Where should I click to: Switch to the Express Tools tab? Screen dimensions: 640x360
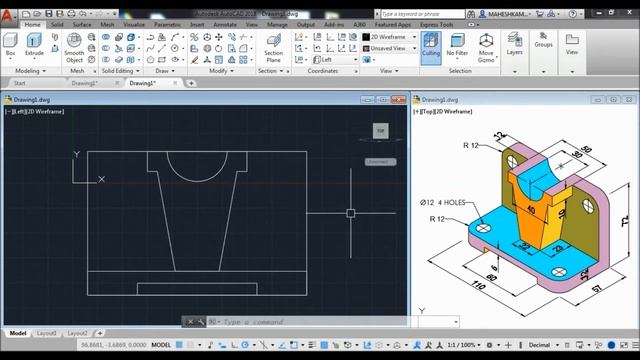click(x=436, y=24)
